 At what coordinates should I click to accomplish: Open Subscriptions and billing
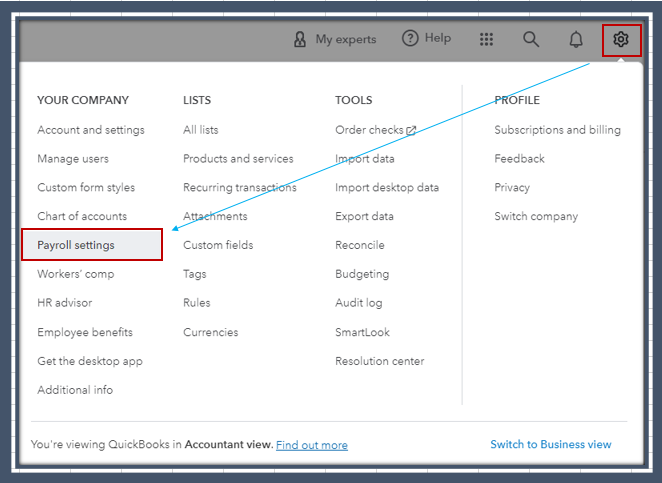tap(557, 130)
